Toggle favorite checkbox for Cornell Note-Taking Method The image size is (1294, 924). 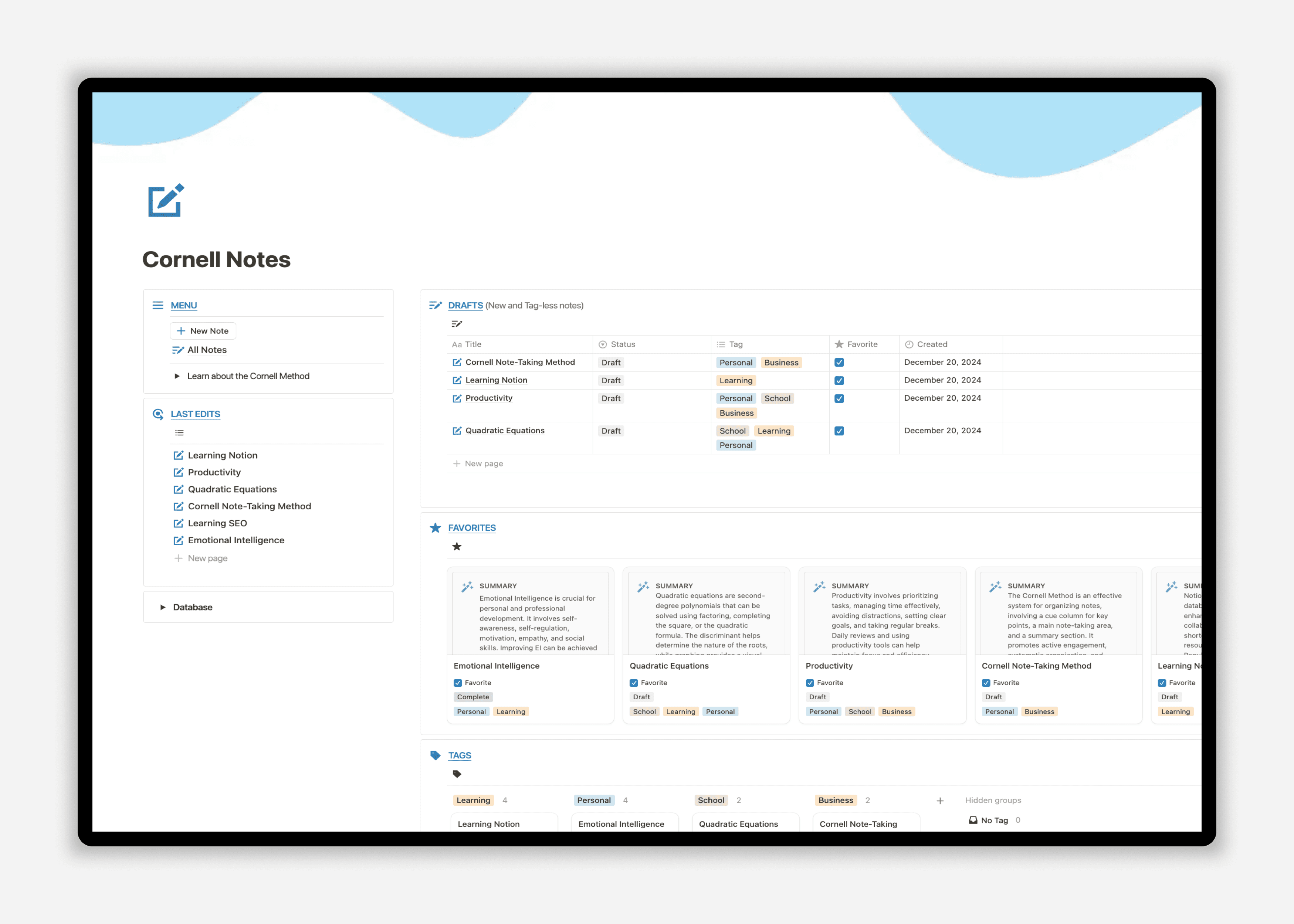(x=839, y=362)
